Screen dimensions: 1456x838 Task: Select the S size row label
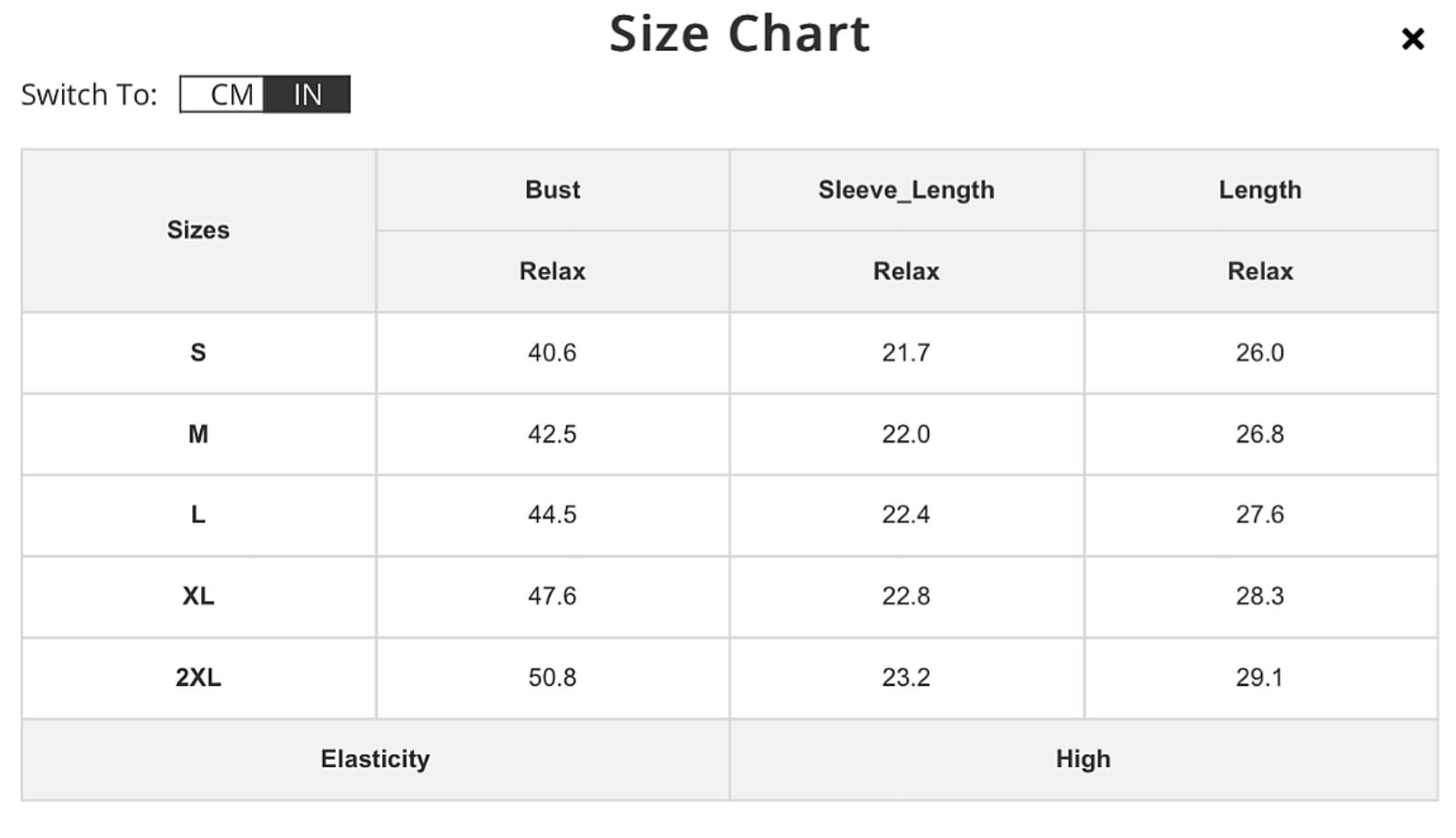pos(198,353)
